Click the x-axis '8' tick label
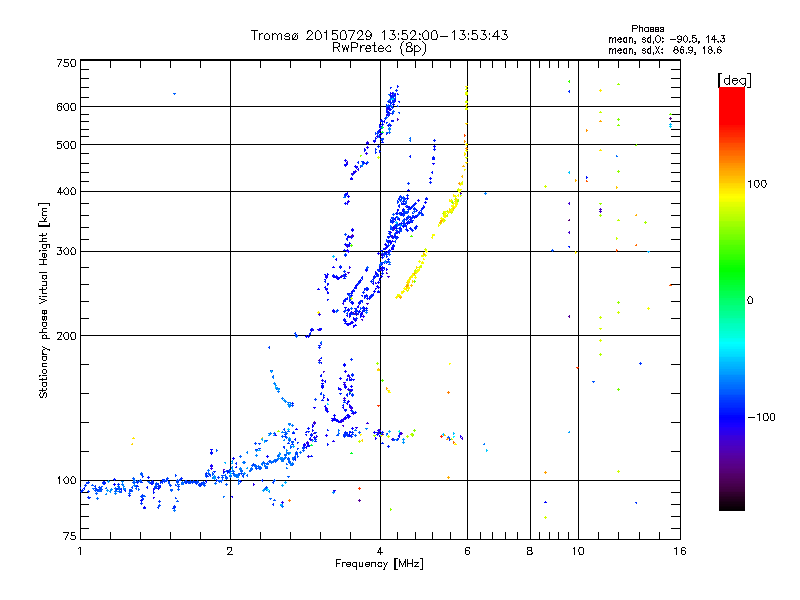This screenshot has height=600, width=800. pyautogui.click(x=530, y=551)
